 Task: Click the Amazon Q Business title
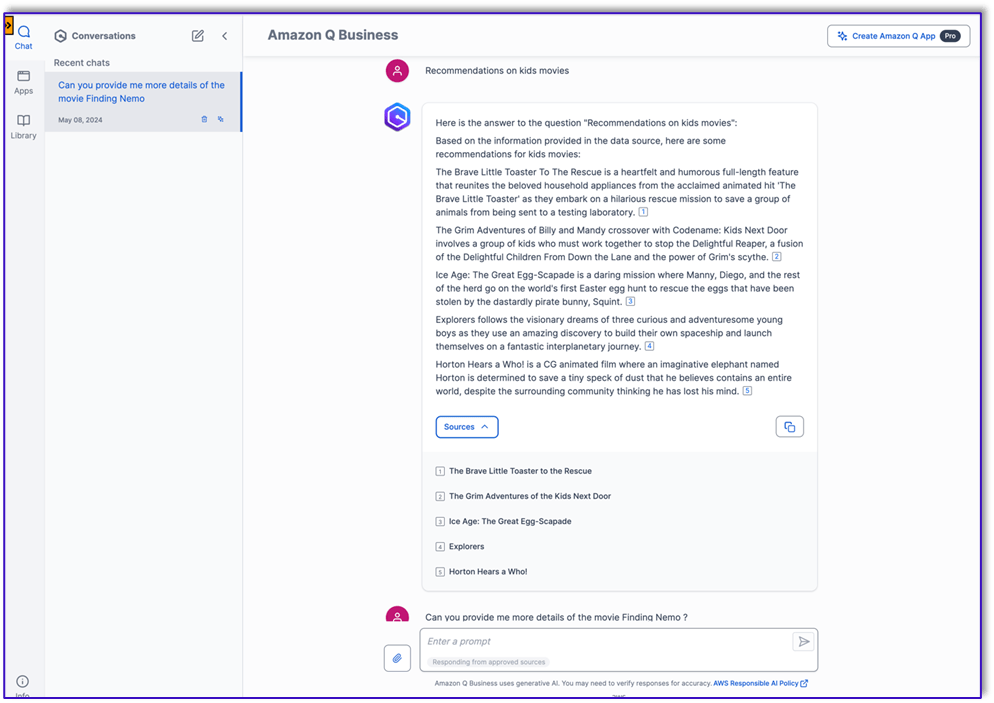pos(333,35)
